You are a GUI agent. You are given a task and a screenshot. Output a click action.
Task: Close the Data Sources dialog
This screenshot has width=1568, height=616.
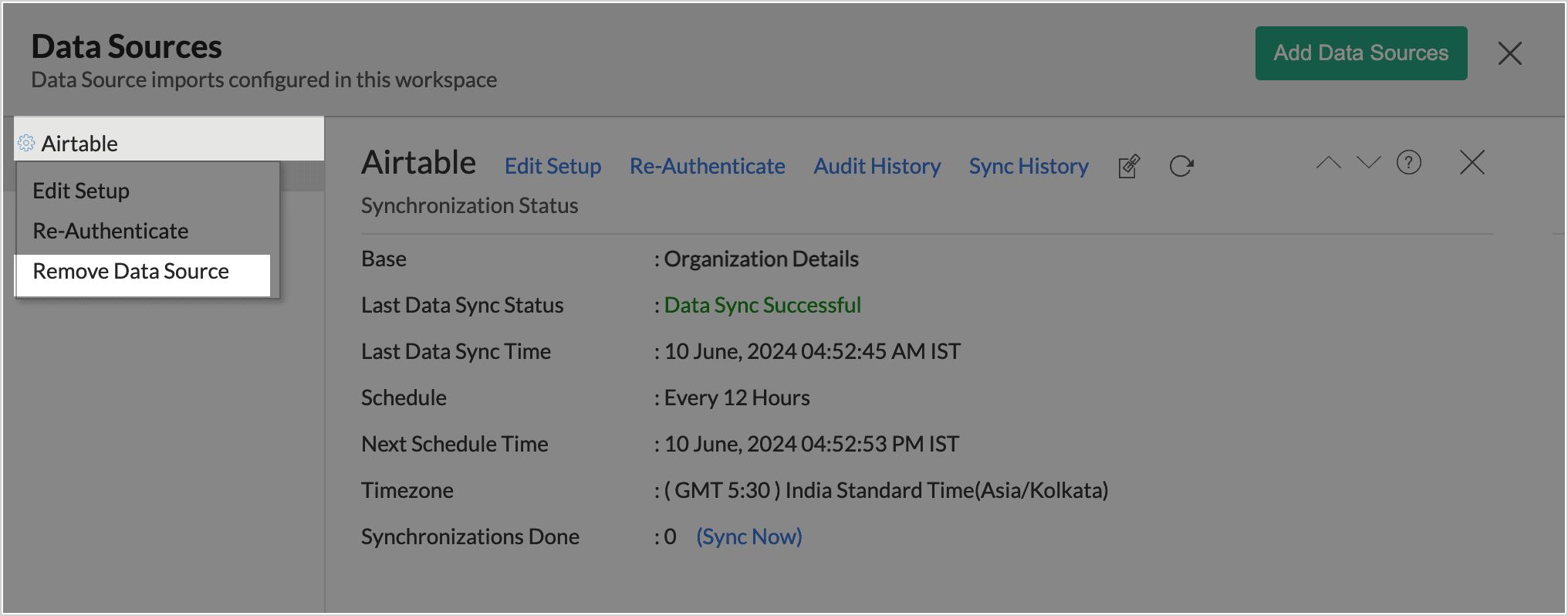1509,53
